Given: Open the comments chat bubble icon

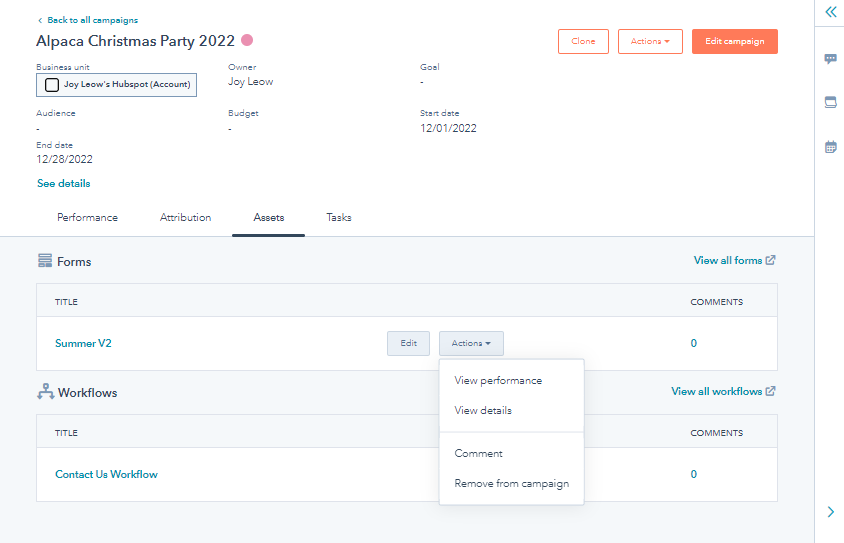Looking at the screenshot, I should (x=831, y=59).
